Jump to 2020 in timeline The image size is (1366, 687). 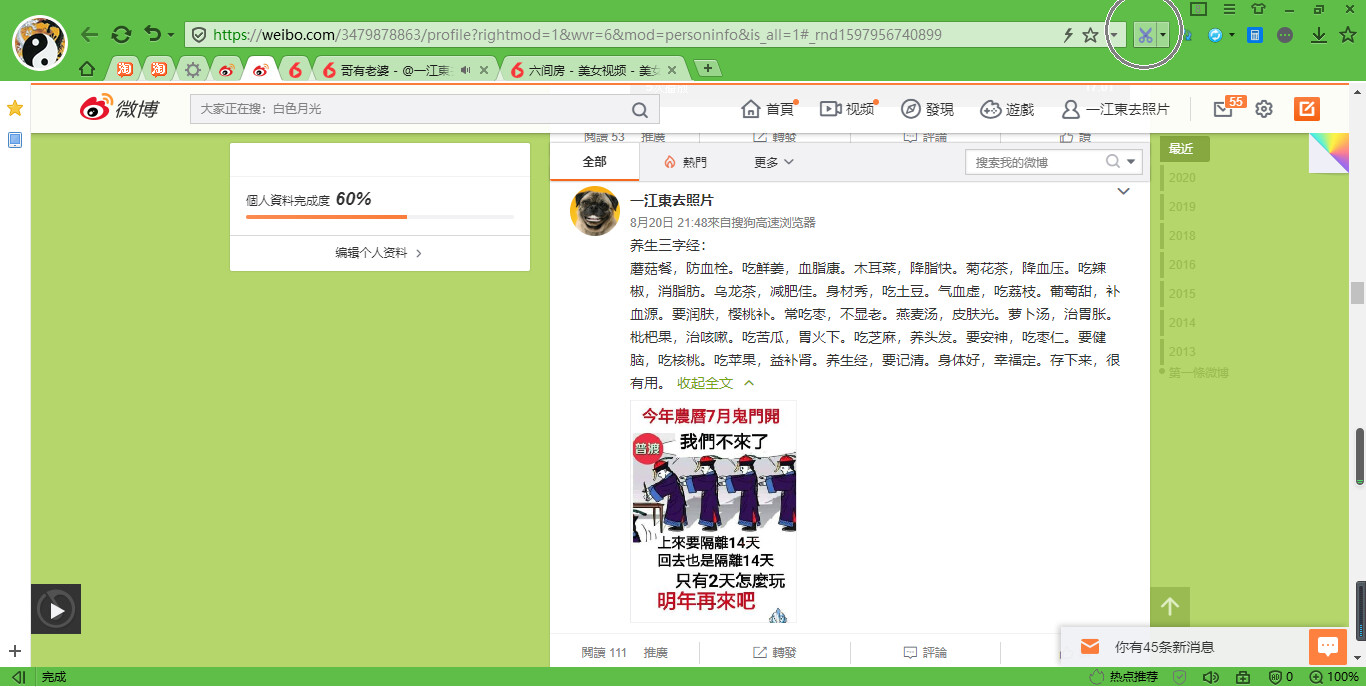[1182, 178]
